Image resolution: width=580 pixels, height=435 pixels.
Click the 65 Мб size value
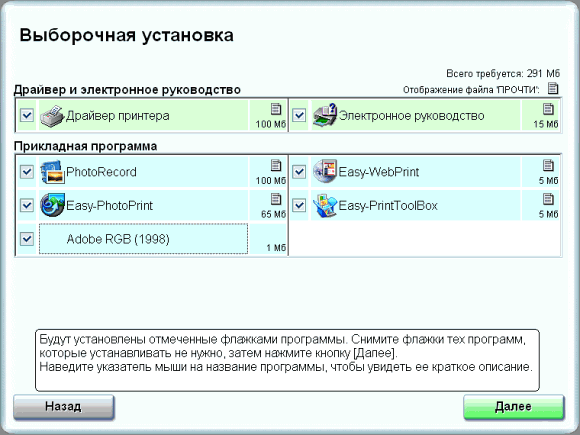[273, 214]
